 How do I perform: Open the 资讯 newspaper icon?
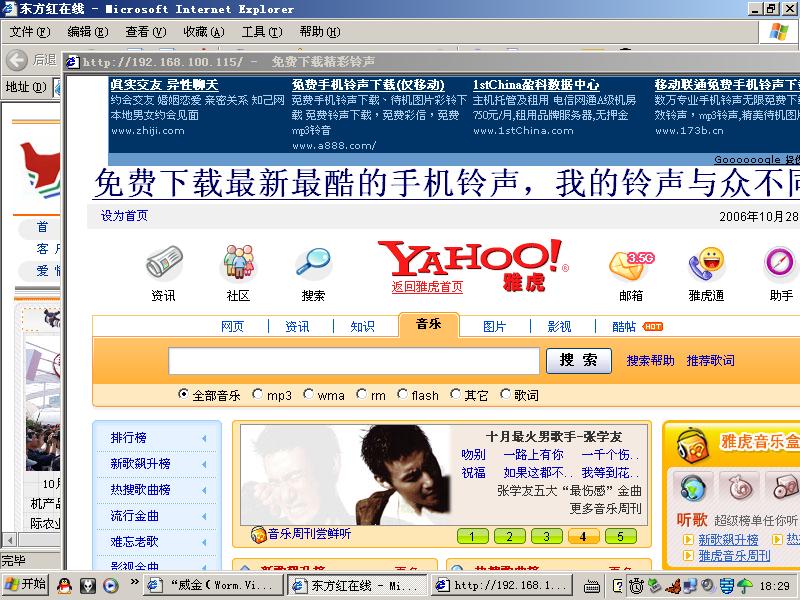click(164, 263)
